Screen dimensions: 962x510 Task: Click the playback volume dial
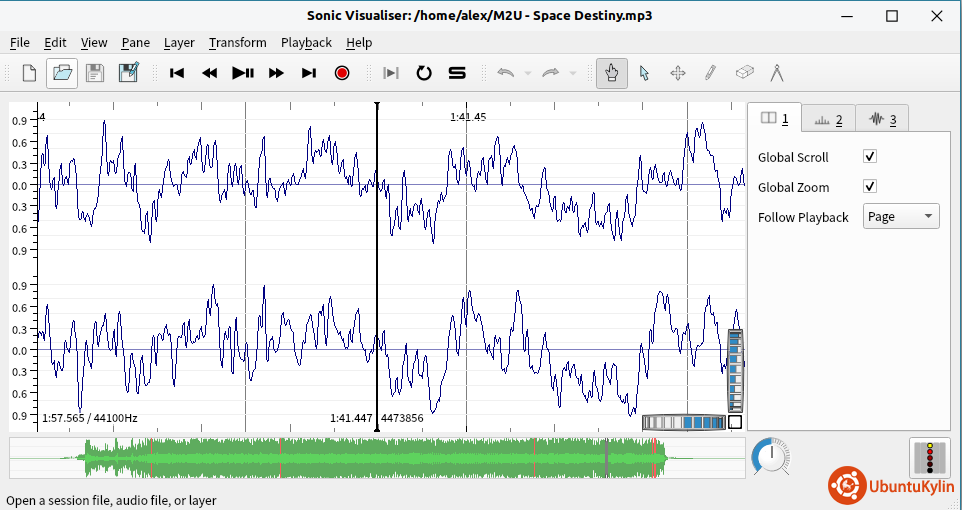[770, 457]
